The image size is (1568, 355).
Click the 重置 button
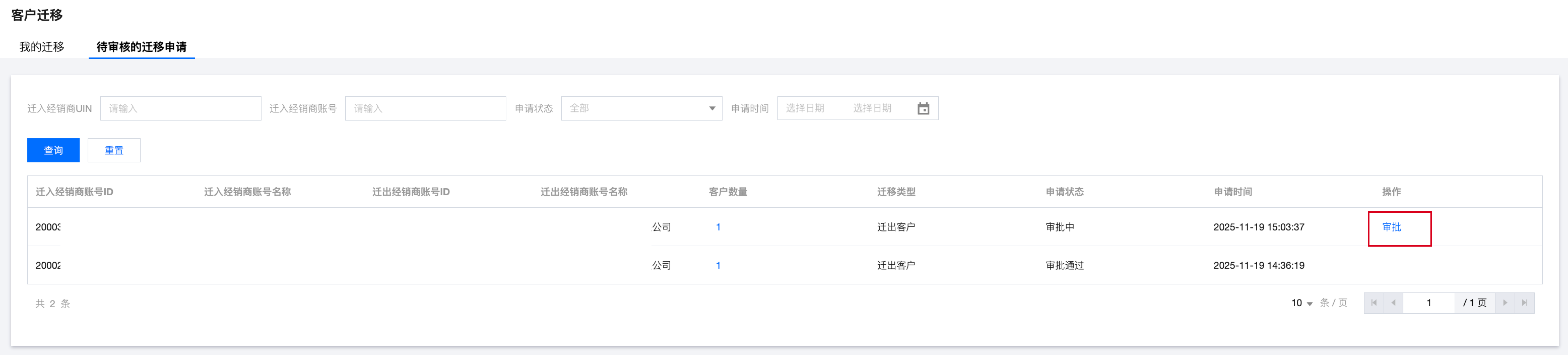coord(114,151)
